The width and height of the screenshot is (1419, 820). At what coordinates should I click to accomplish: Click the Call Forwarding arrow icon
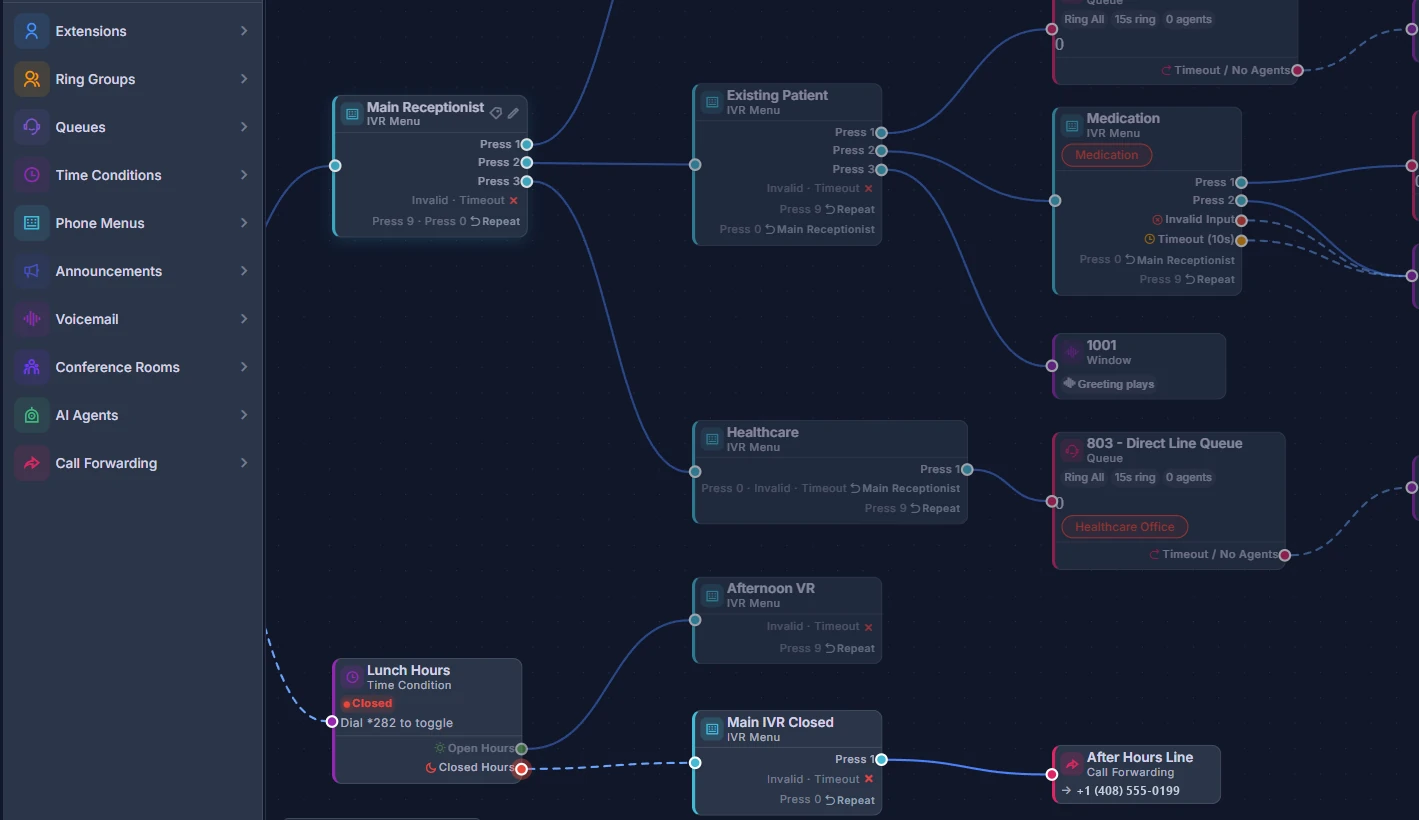coord(32,463)
